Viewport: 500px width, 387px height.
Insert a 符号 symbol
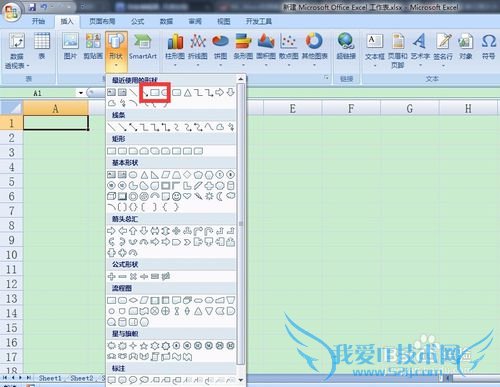(488, 46)
